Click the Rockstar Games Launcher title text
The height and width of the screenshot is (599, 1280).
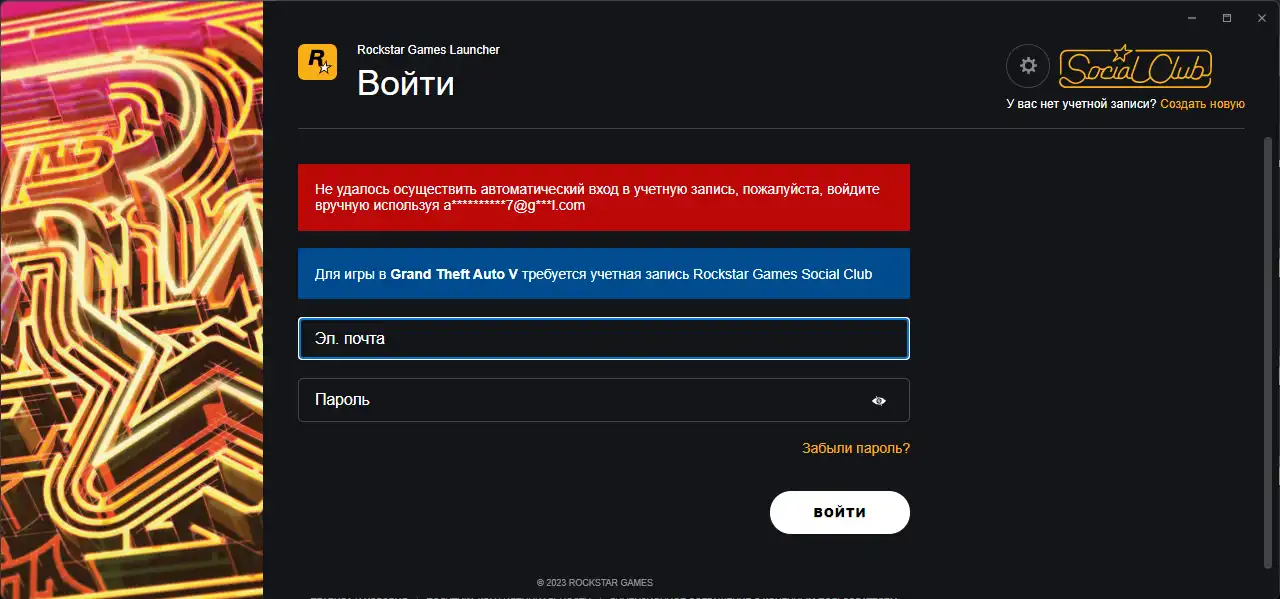click(x=428, y=50)
